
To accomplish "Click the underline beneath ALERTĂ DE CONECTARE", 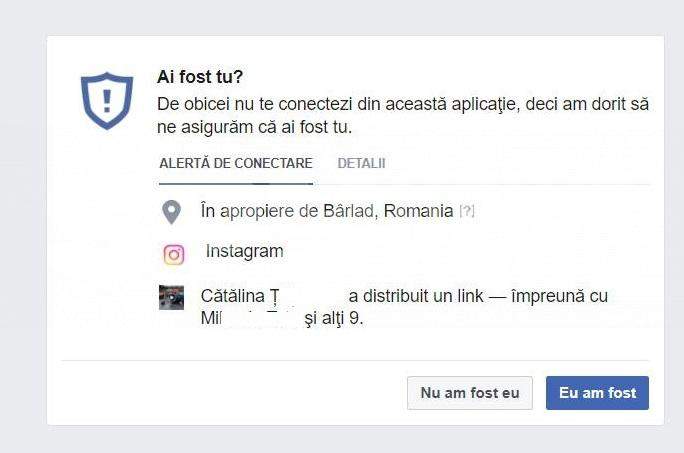I will 235,184.
